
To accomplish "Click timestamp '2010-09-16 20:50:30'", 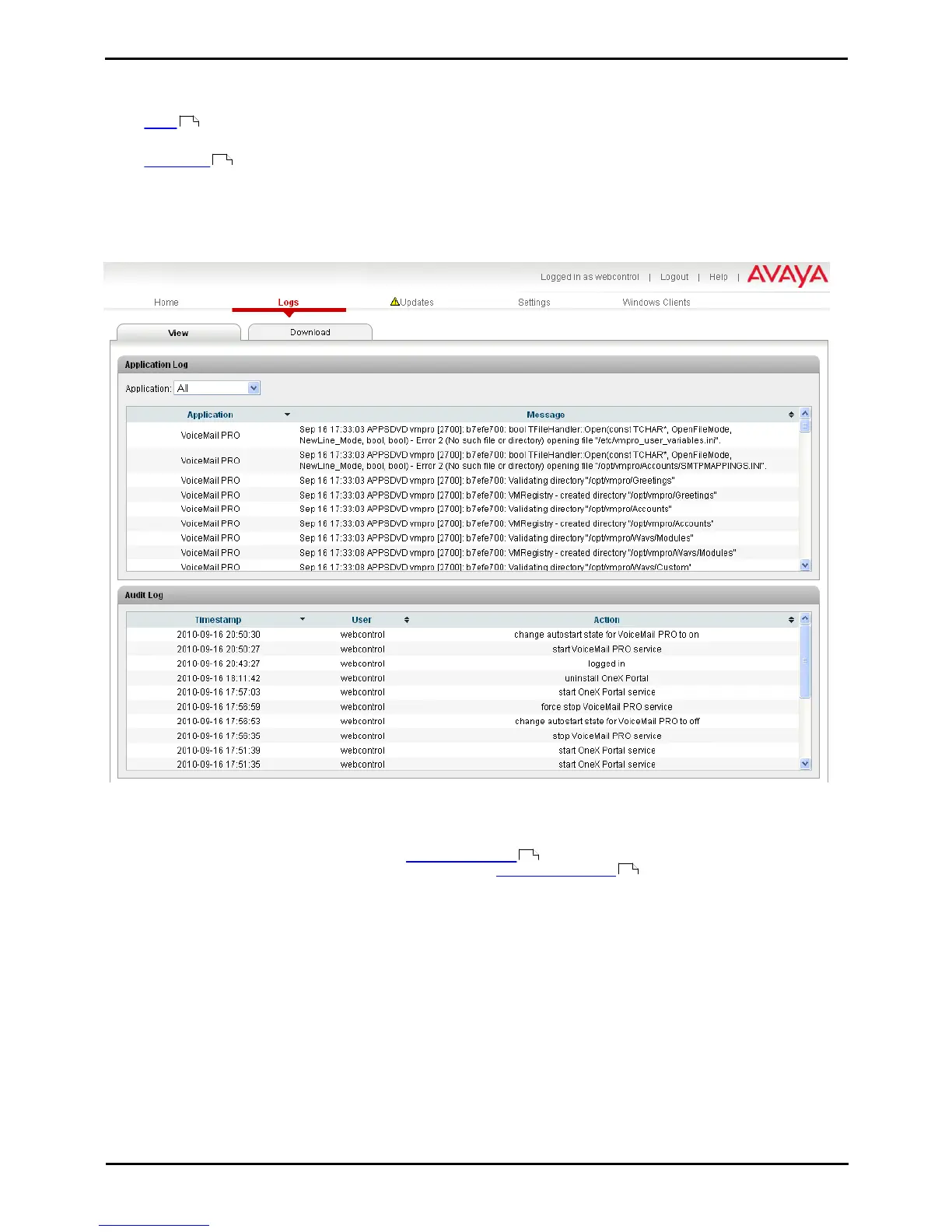I will tap(219, 635).
